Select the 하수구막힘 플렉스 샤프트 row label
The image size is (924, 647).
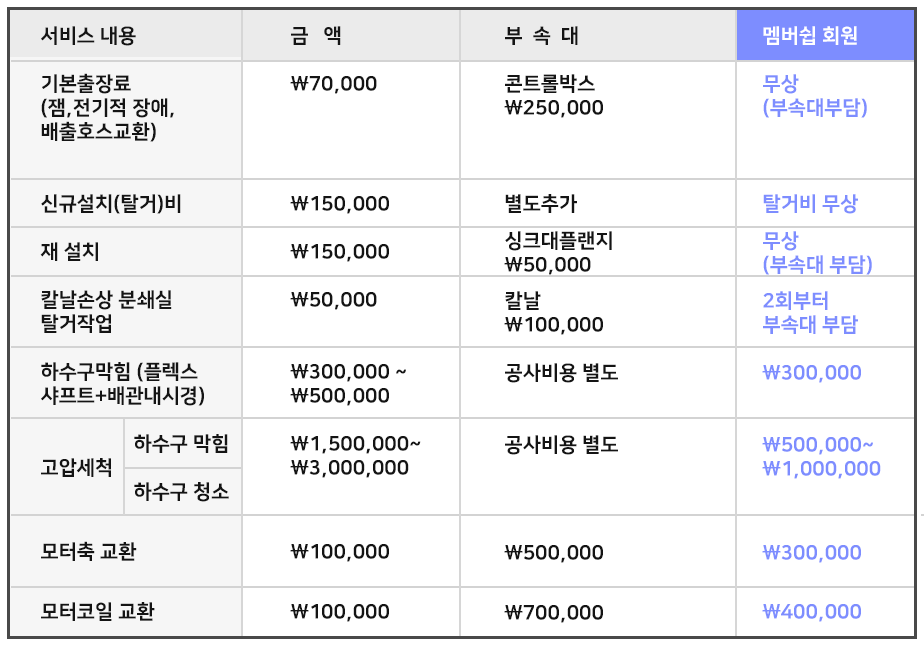click(123, 383)
